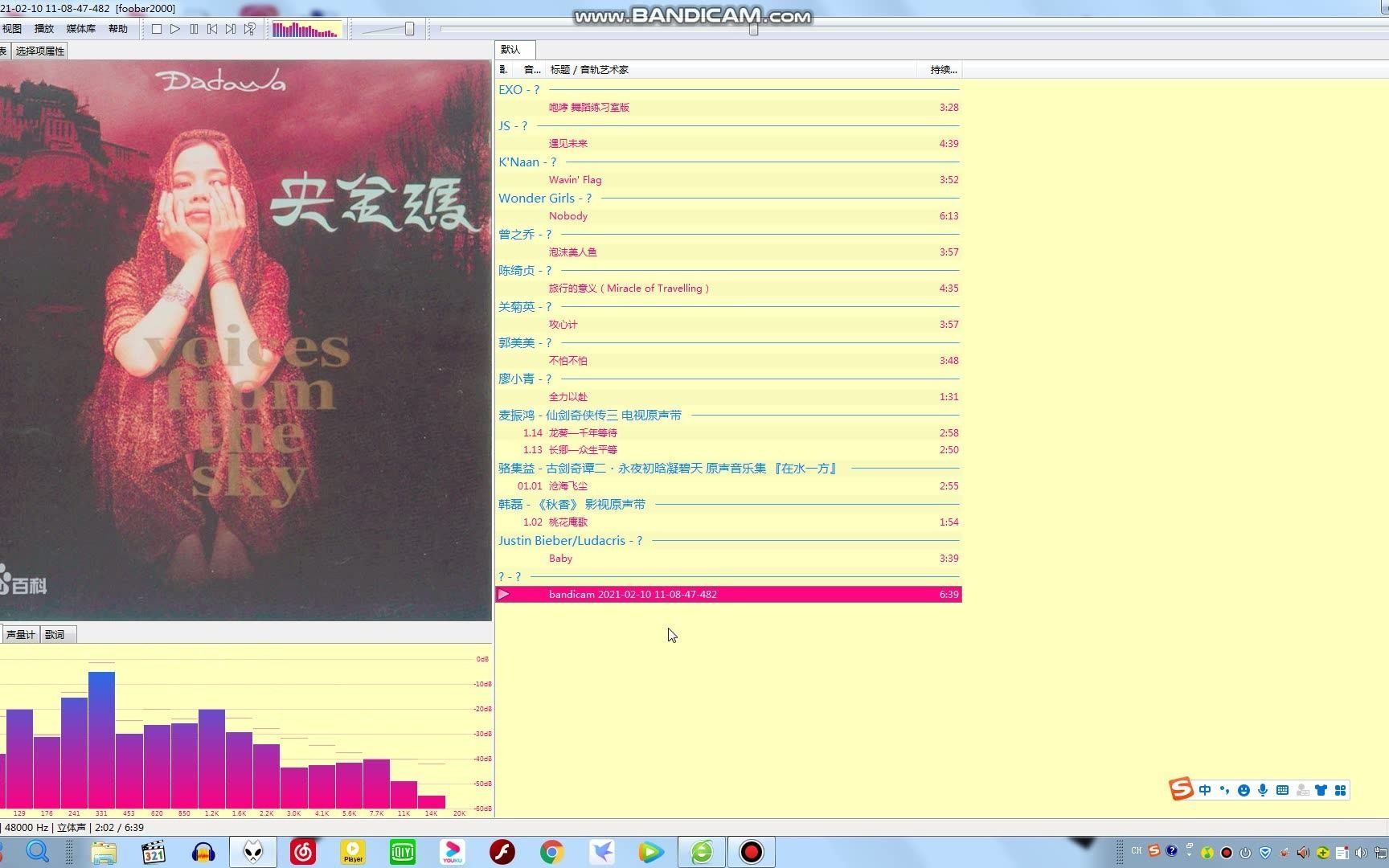This screenshot has height=868, width=1389.
Task: Click the Sogou input S logo
Action: click(1181, 789)
